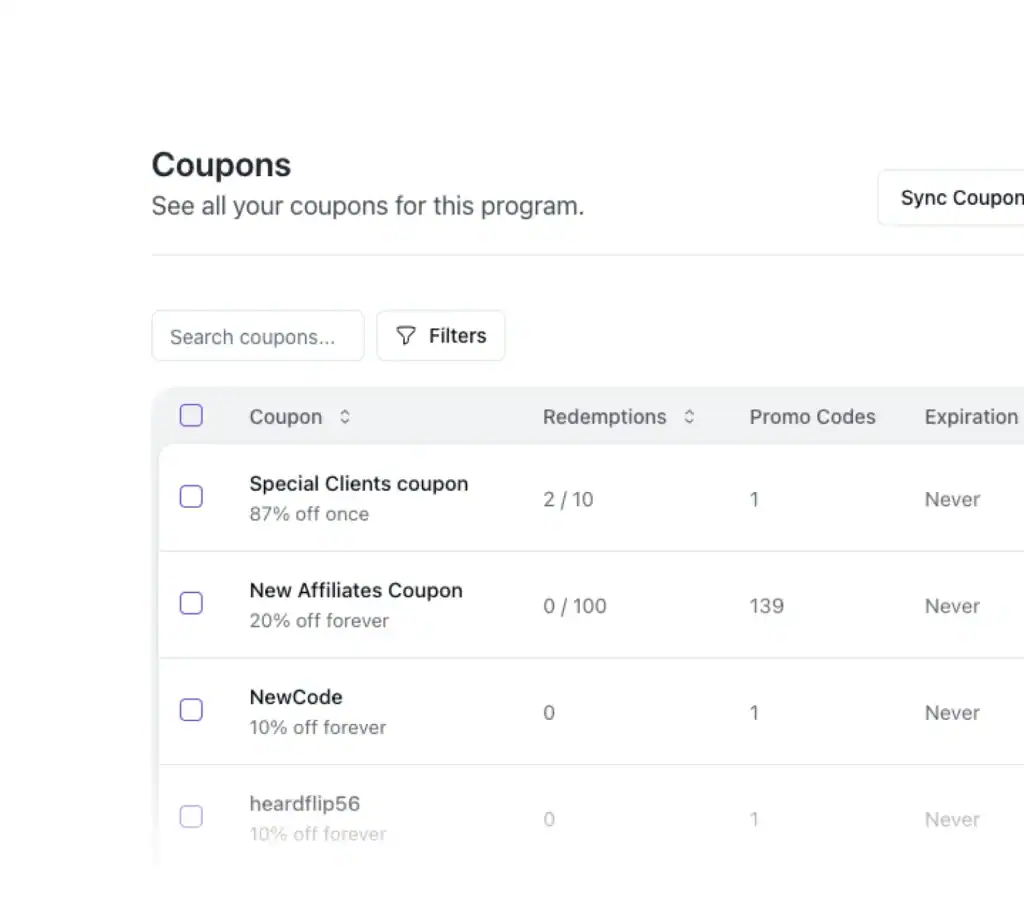The height and width of the screenshot is (911, 1024).
Task: Open the New Affiliates Coupon entry
Action: point(355,591)
